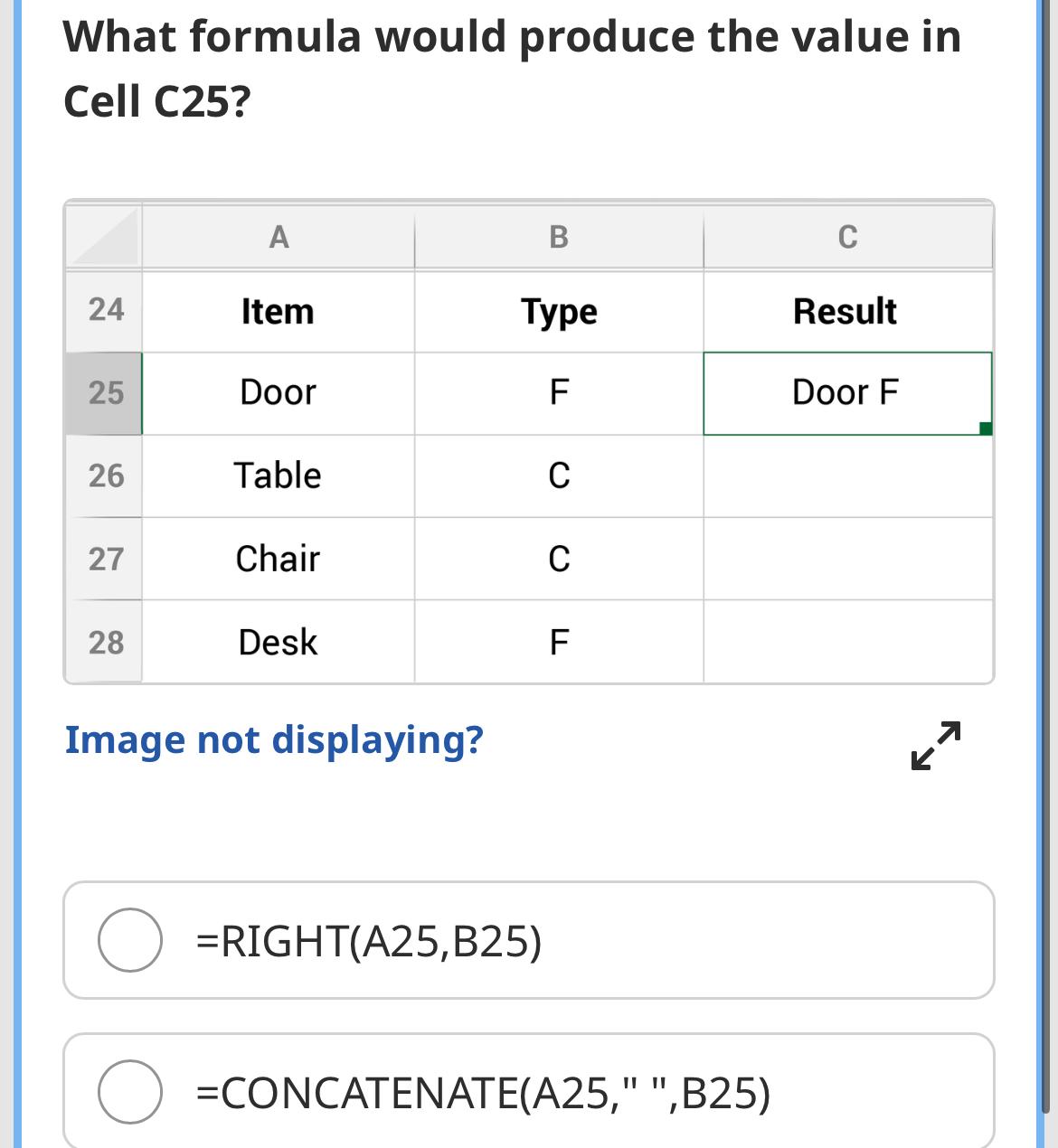Select row 26 header

105,475
